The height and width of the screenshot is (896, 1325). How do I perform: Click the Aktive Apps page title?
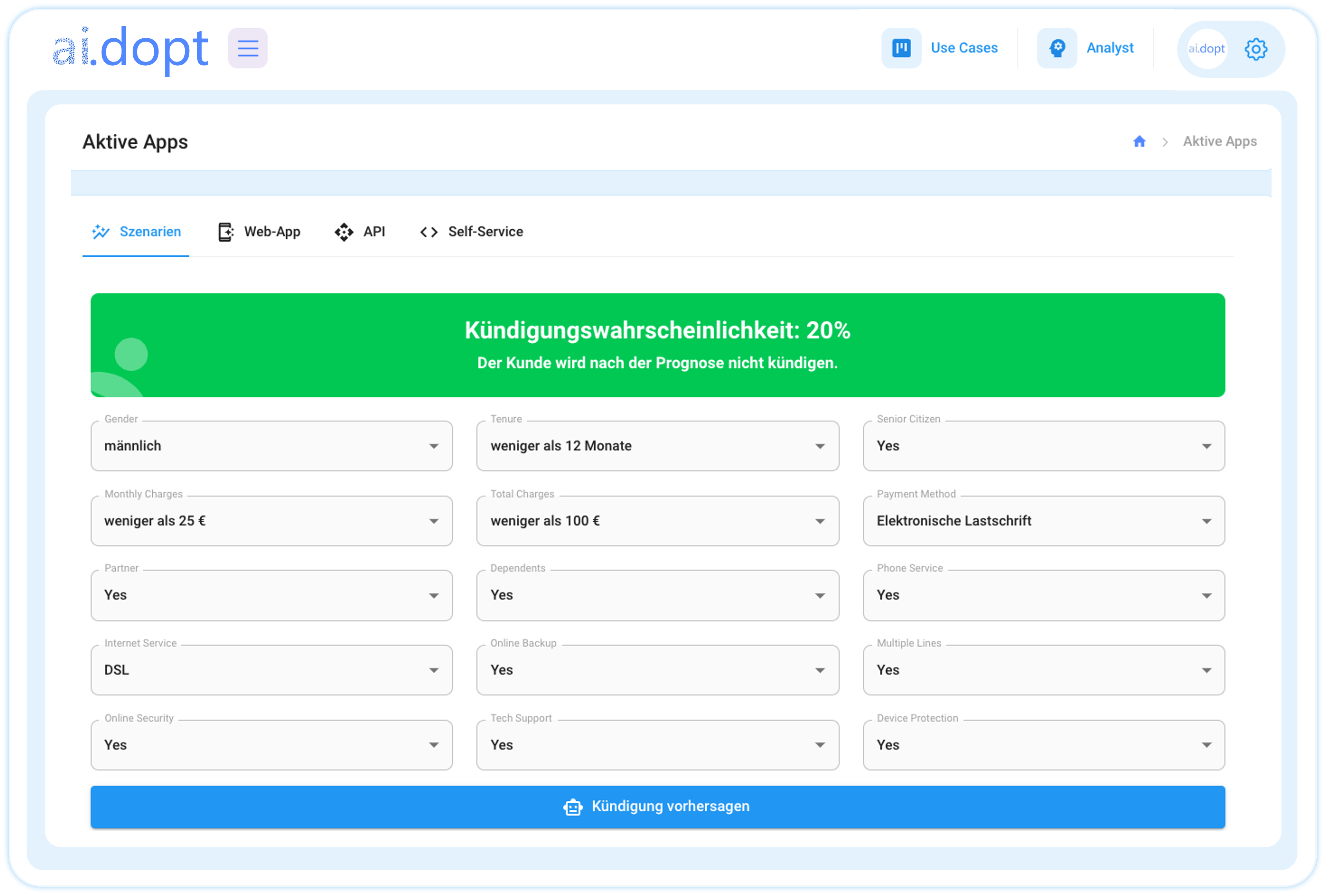pos(135,142)
